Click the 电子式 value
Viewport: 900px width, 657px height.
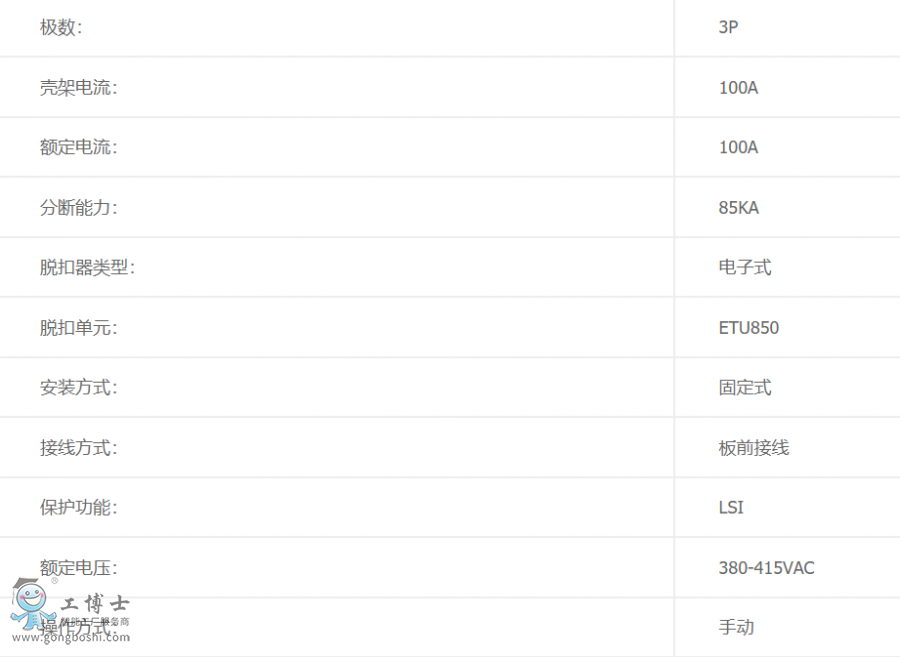745,268
